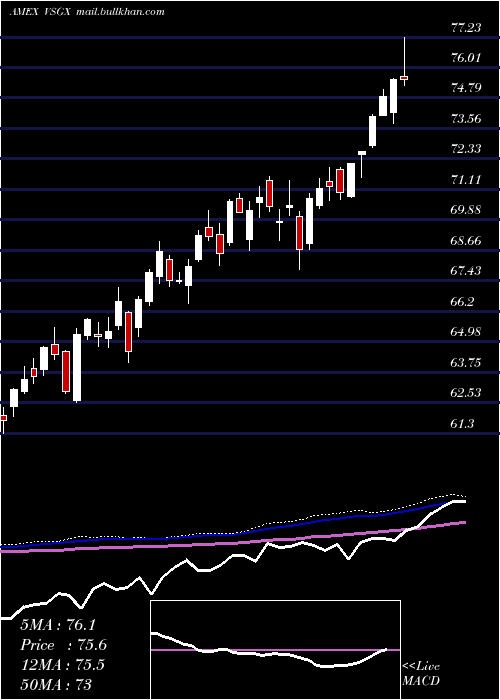500x700 pixels.
Task: Click the latest red candlestick with long upper wick
Action: (404, 78)
